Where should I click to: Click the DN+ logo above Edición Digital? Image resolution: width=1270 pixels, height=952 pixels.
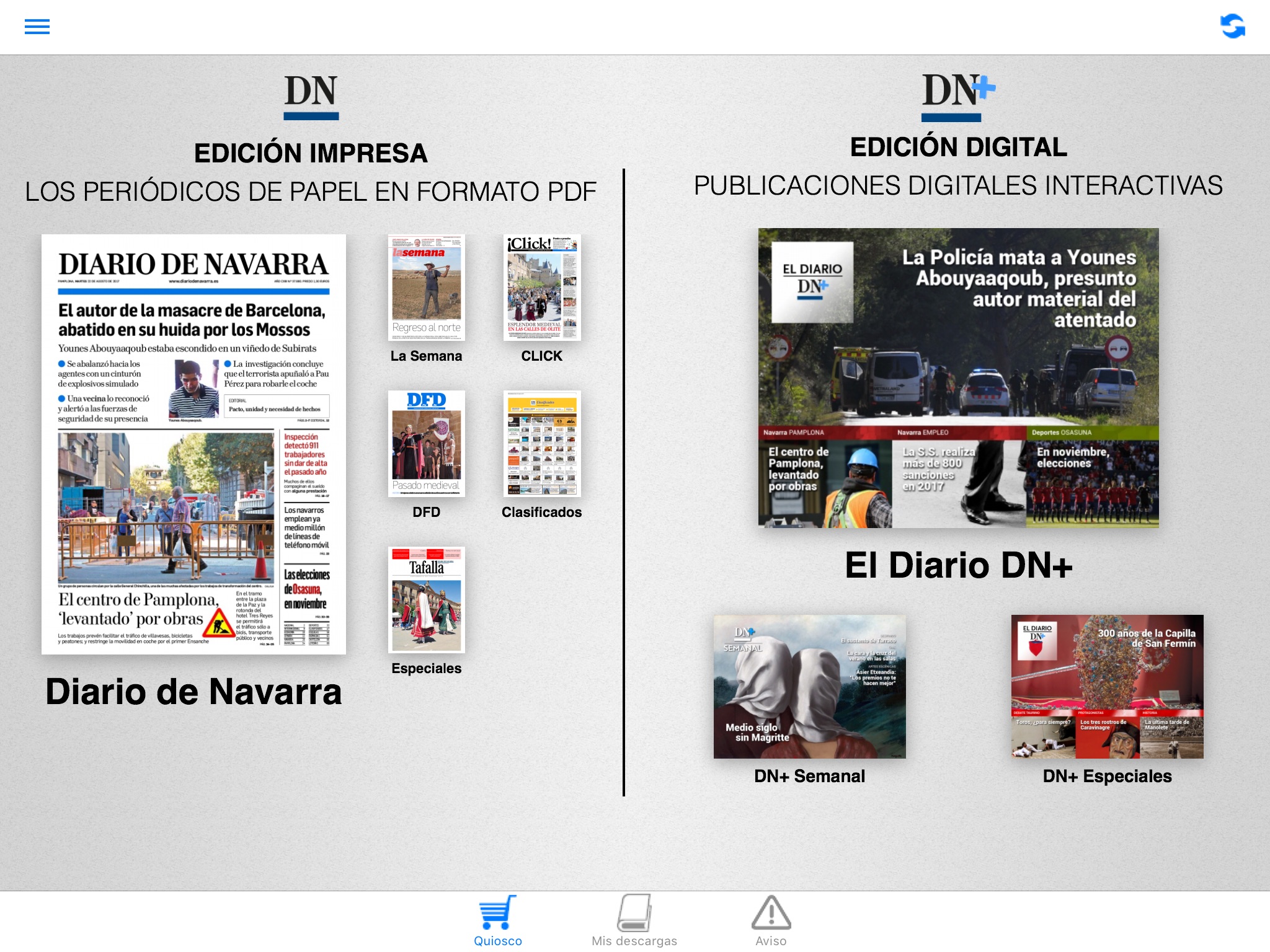957,97
